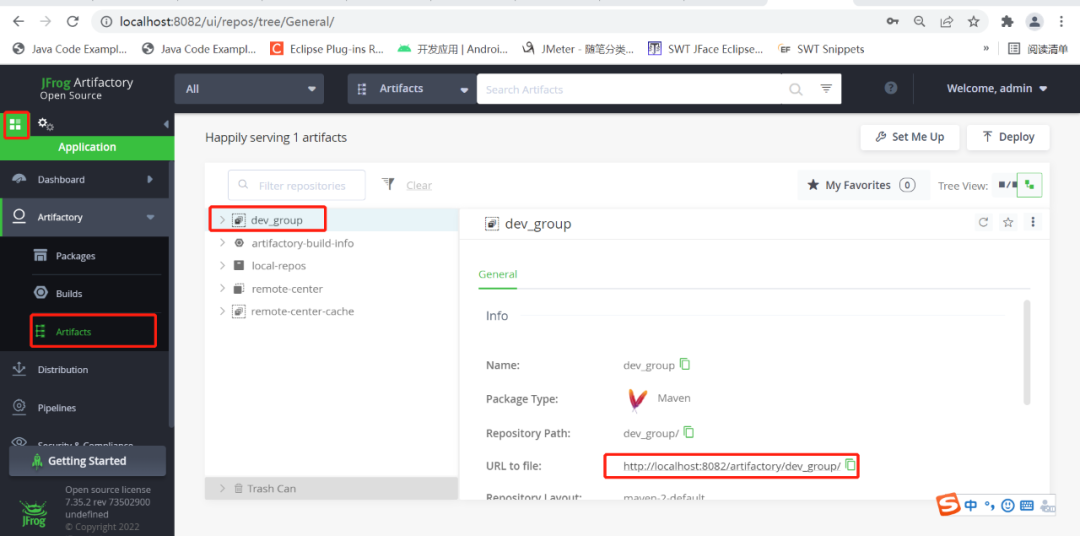Click the URL http://localhost:8082/artifactory/dev_group/ text

tap(731, 466)
